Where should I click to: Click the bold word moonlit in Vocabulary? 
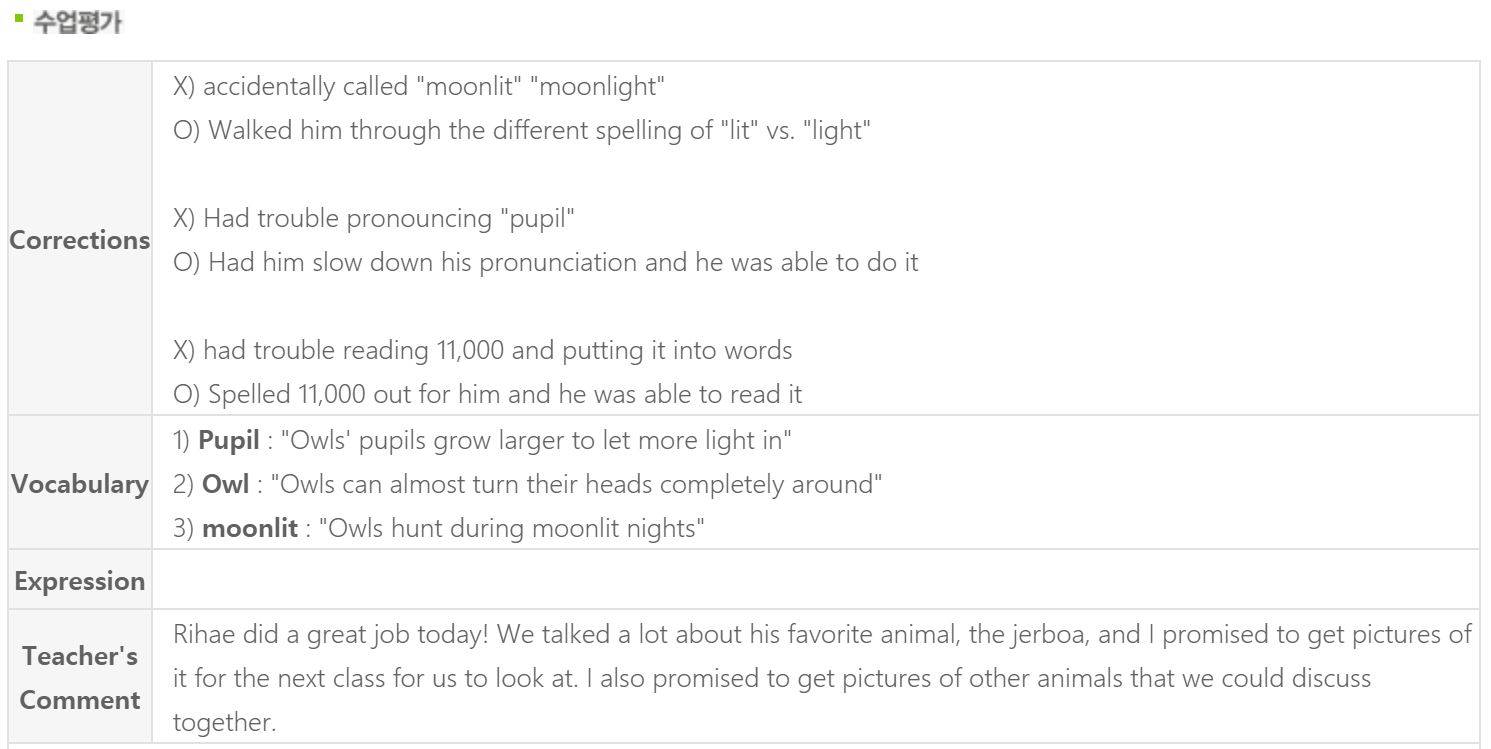pos(250,528)
